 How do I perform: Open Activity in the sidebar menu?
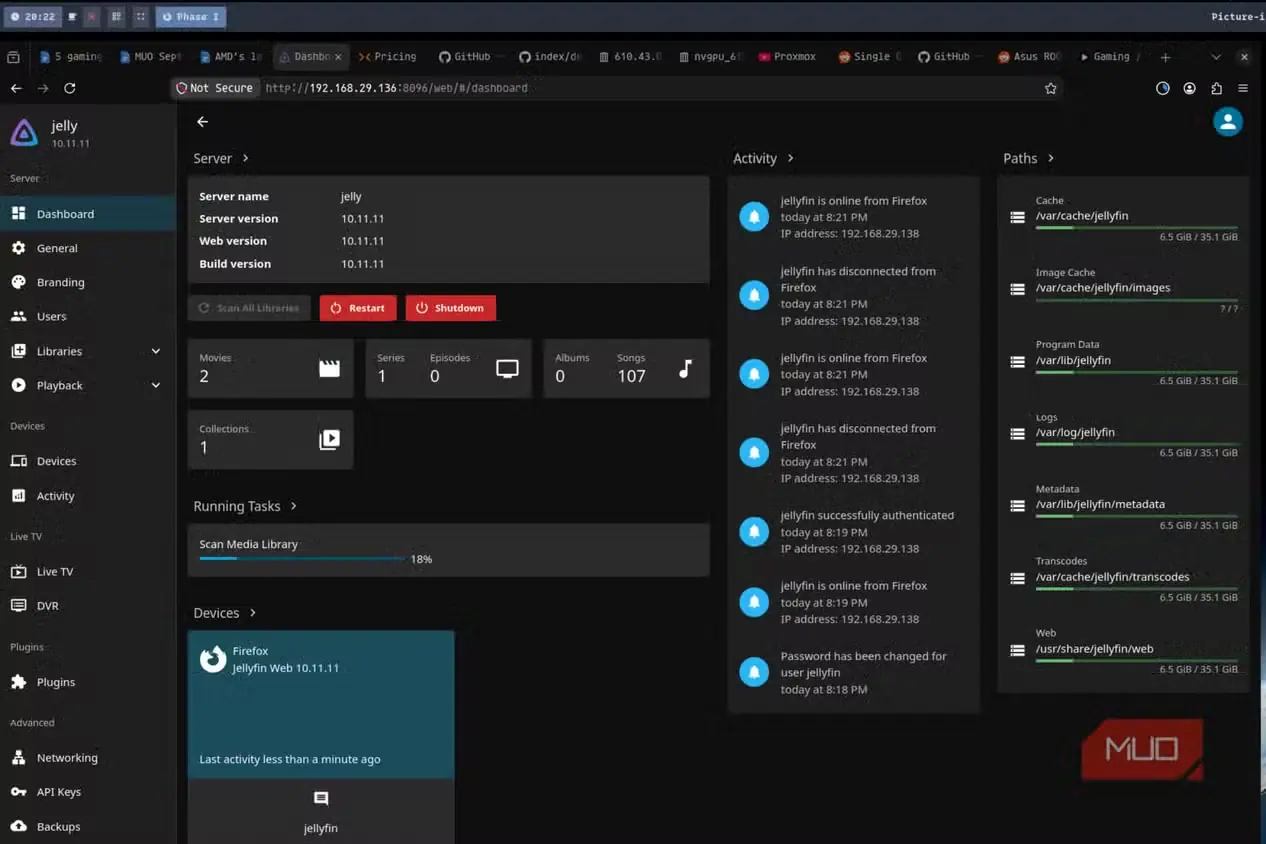pos(88,496)
